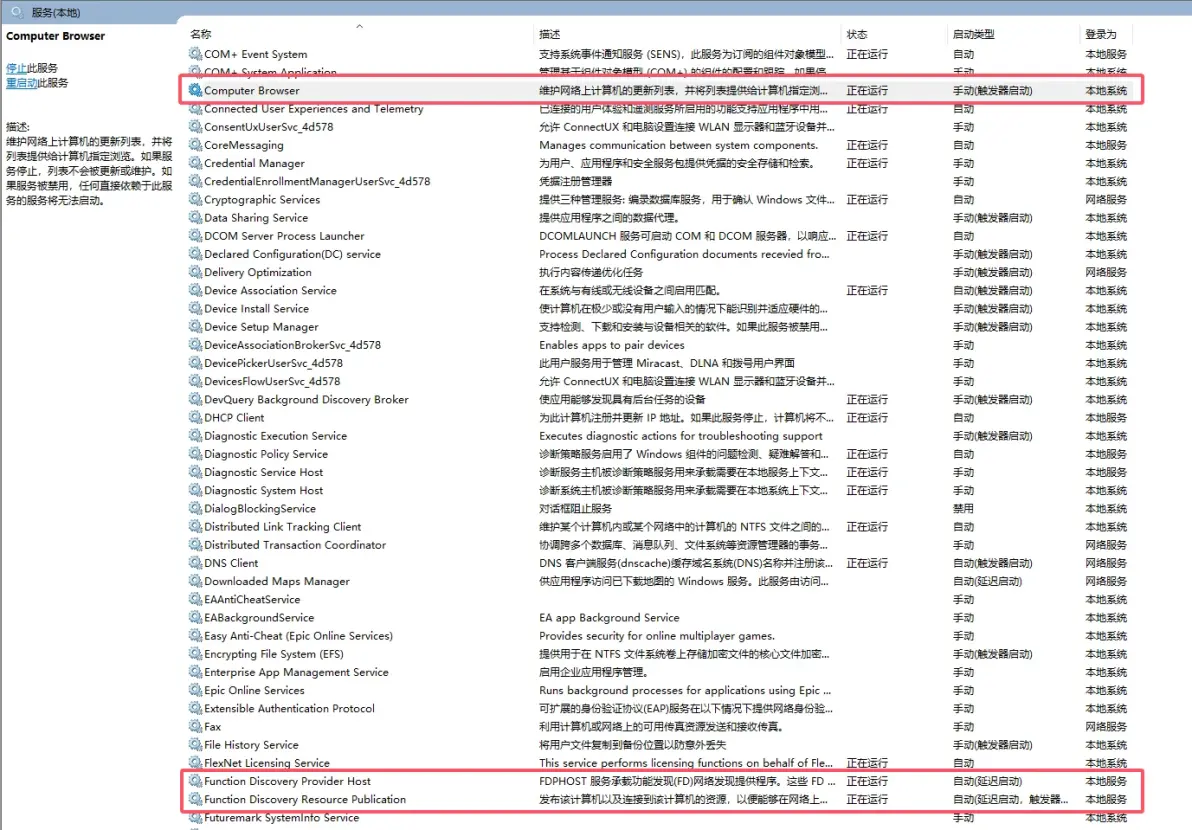Select Declared Configuration(DC) service row
This screenshot has height=830, width=1192.
click(659, 254)
